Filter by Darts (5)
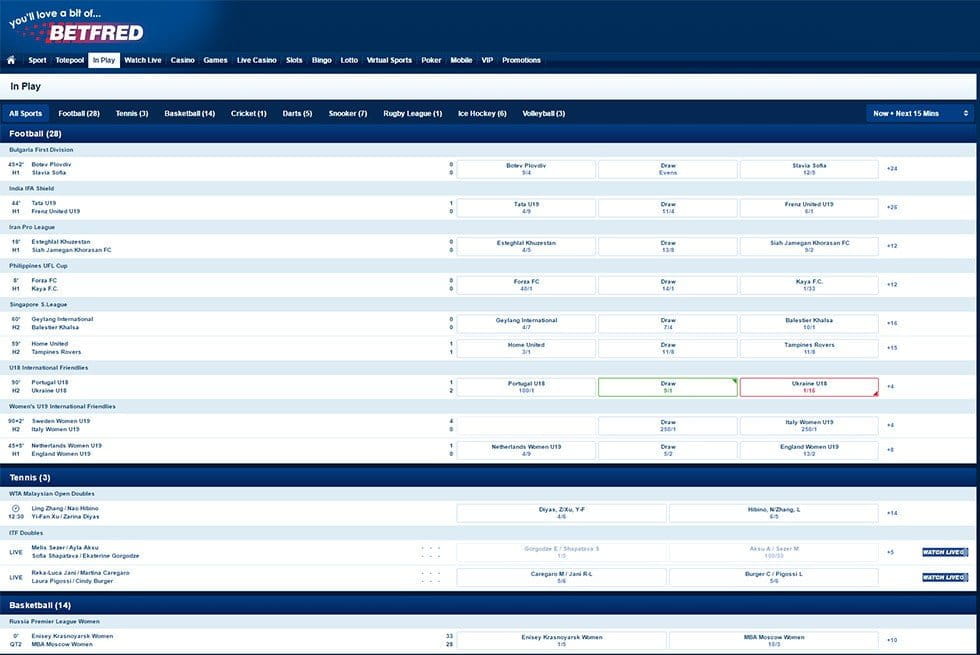The height and width of the screenshot is (655, 980). [297, 113]
